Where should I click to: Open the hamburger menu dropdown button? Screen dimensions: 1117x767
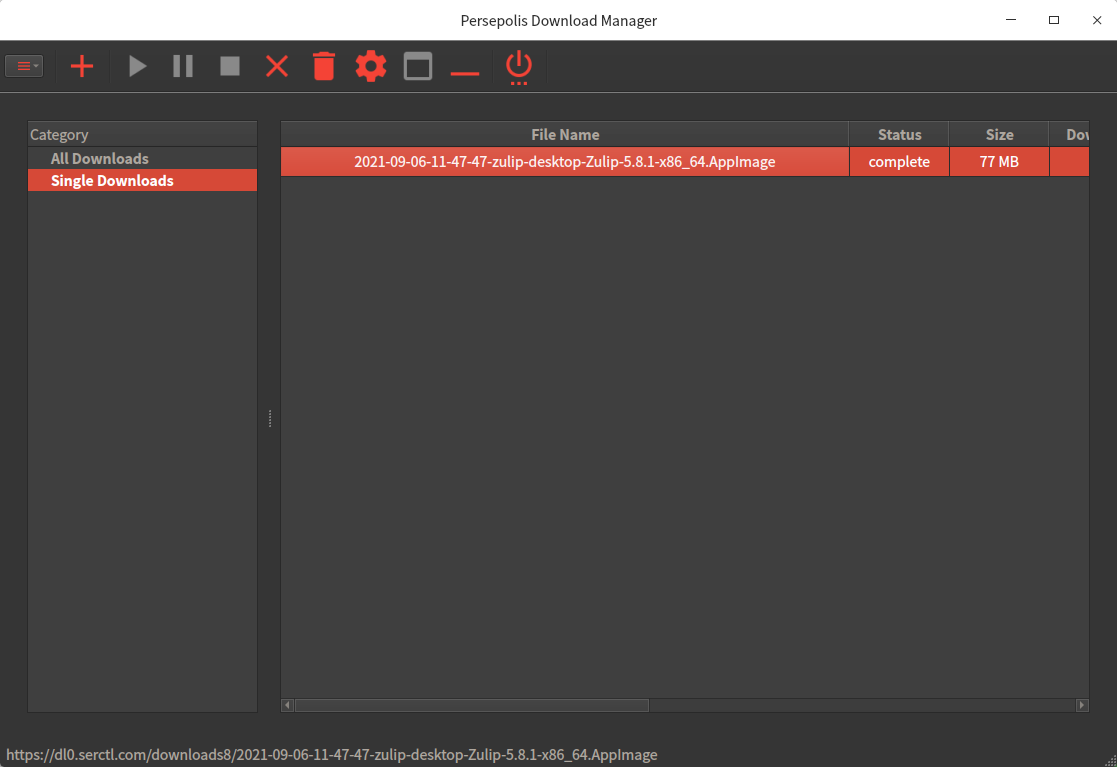click(24, 67)
